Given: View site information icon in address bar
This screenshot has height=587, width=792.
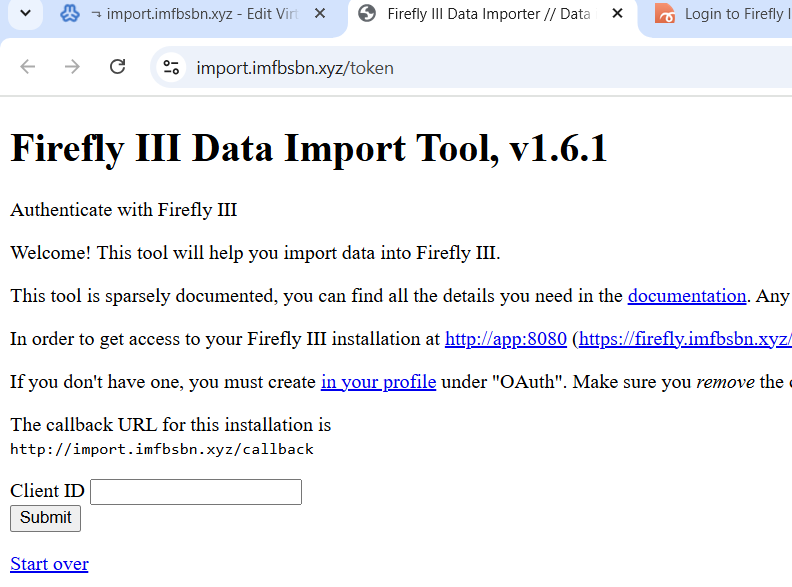Looking at the screenshot, I should tap(171, 67).
